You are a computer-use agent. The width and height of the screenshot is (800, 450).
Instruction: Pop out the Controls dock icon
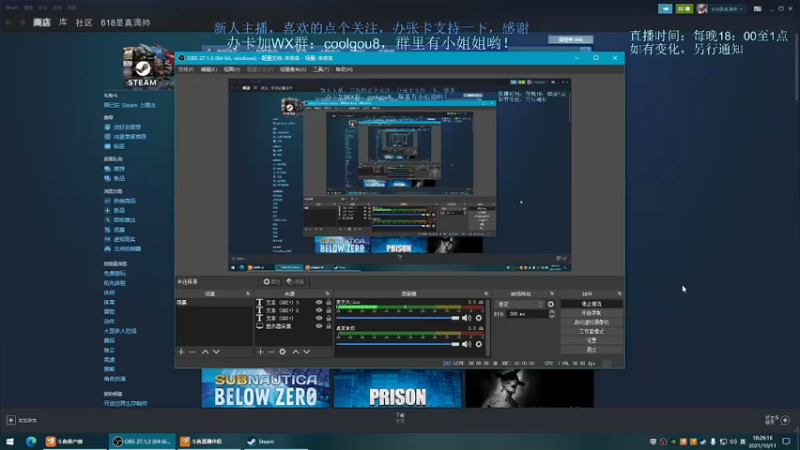pos(619,294)
